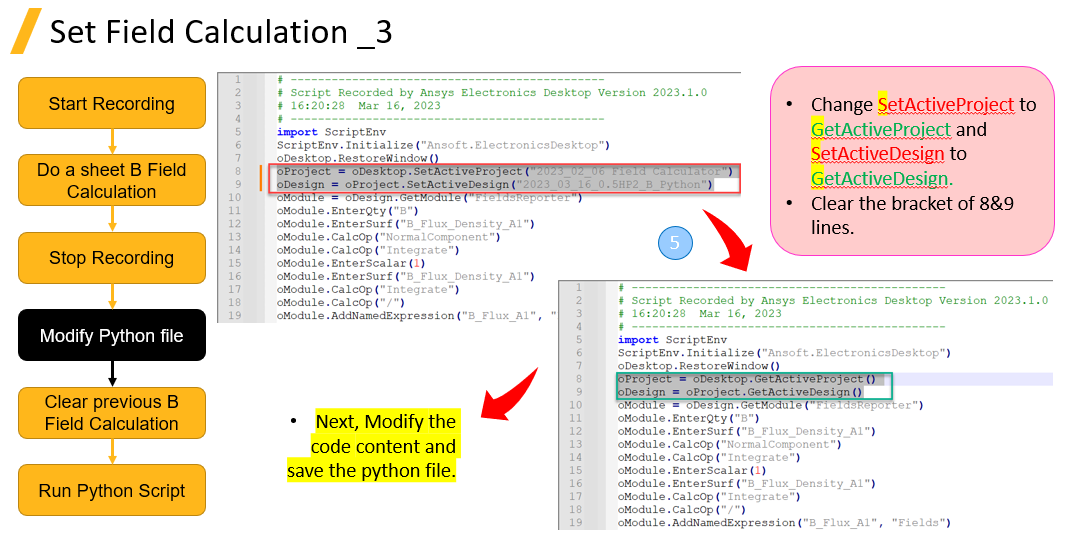Select the black Modify Python file step
This screenshot has height=543, width=1076.
[x=112, y=335]
